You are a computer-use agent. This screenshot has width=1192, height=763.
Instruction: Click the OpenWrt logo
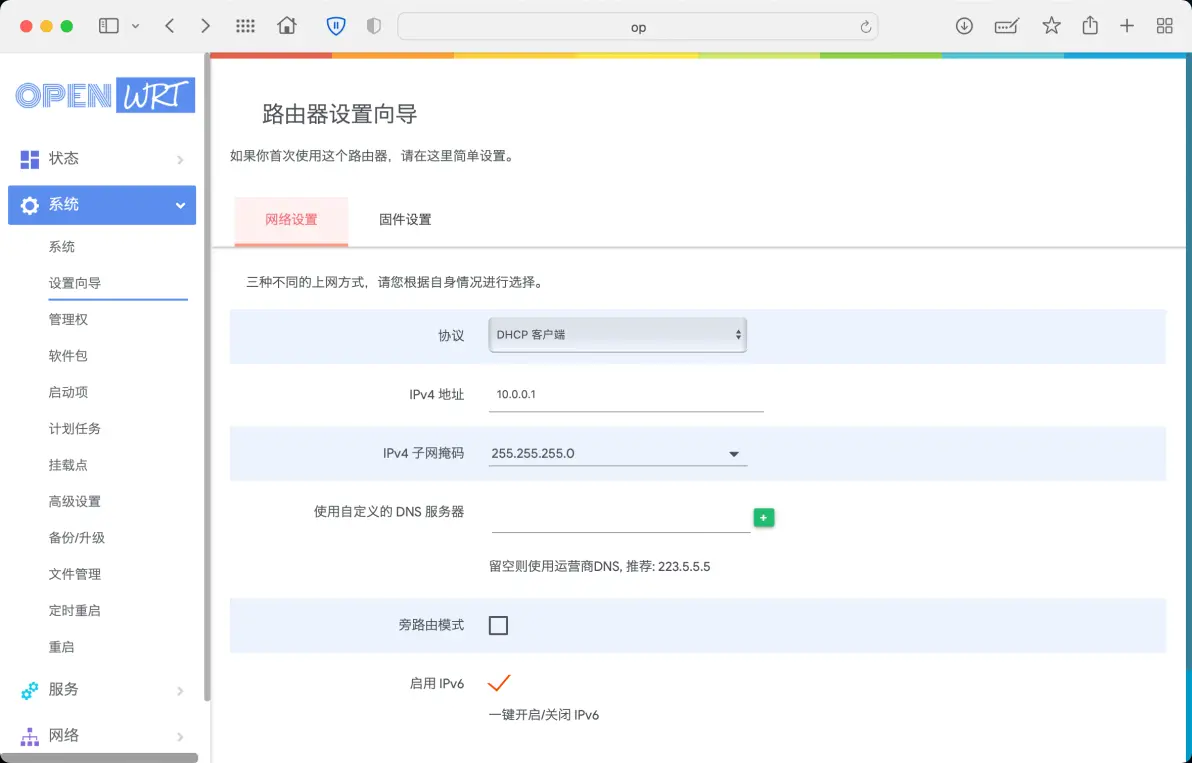105,95
